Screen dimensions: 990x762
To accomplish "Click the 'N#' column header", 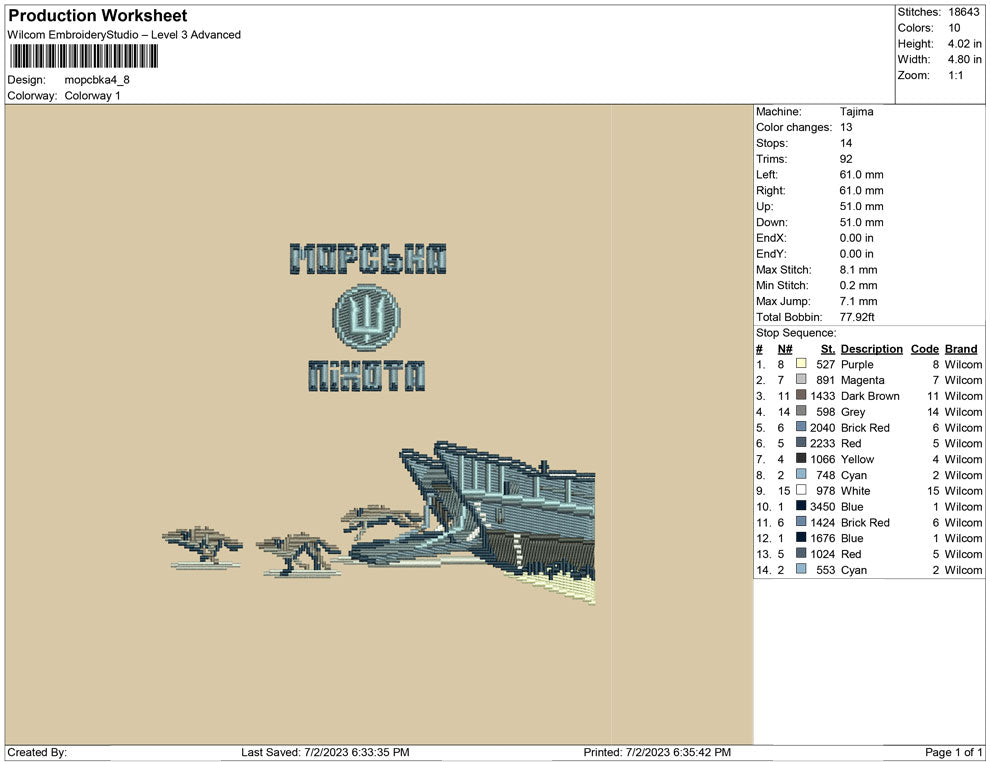I will [785, 348].
